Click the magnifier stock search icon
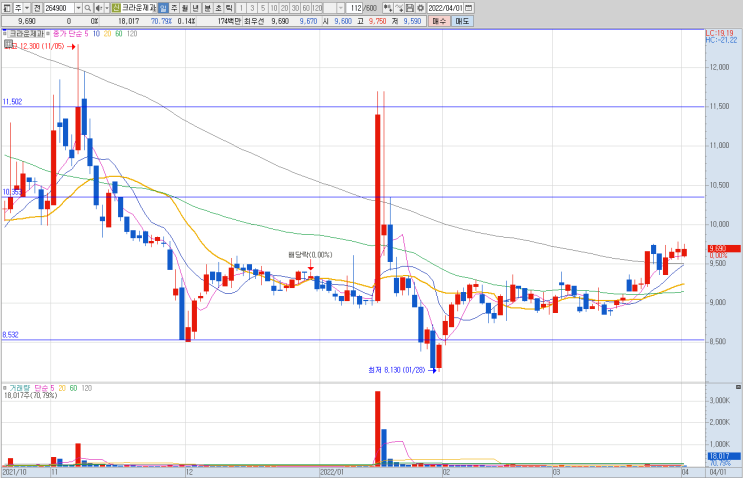743x478 pixels. point(88,8)
